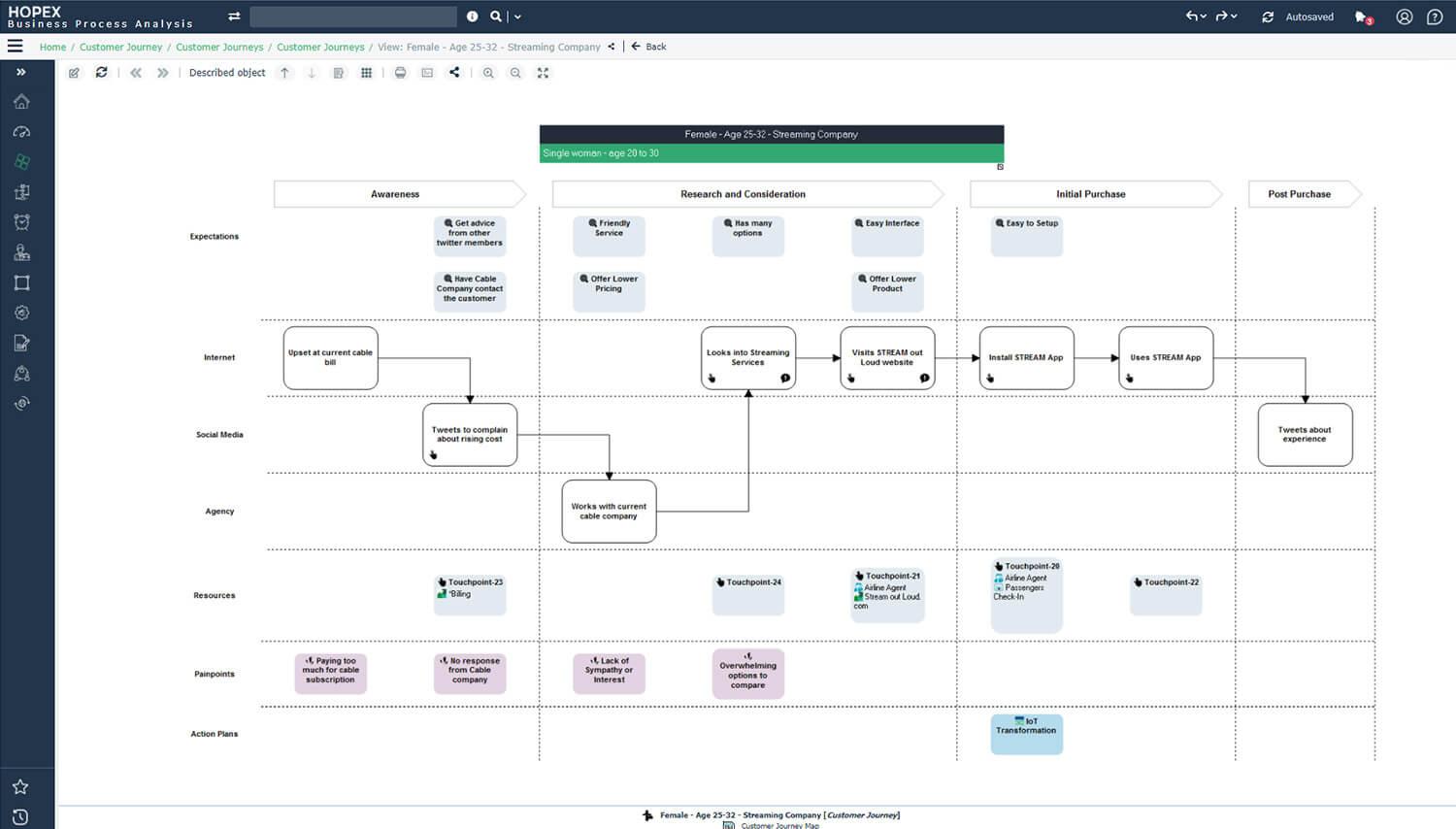Select the pink 'Overwhelming options to compare' painpoint
The image size is (1456, 829).
[x=748, y=674]
